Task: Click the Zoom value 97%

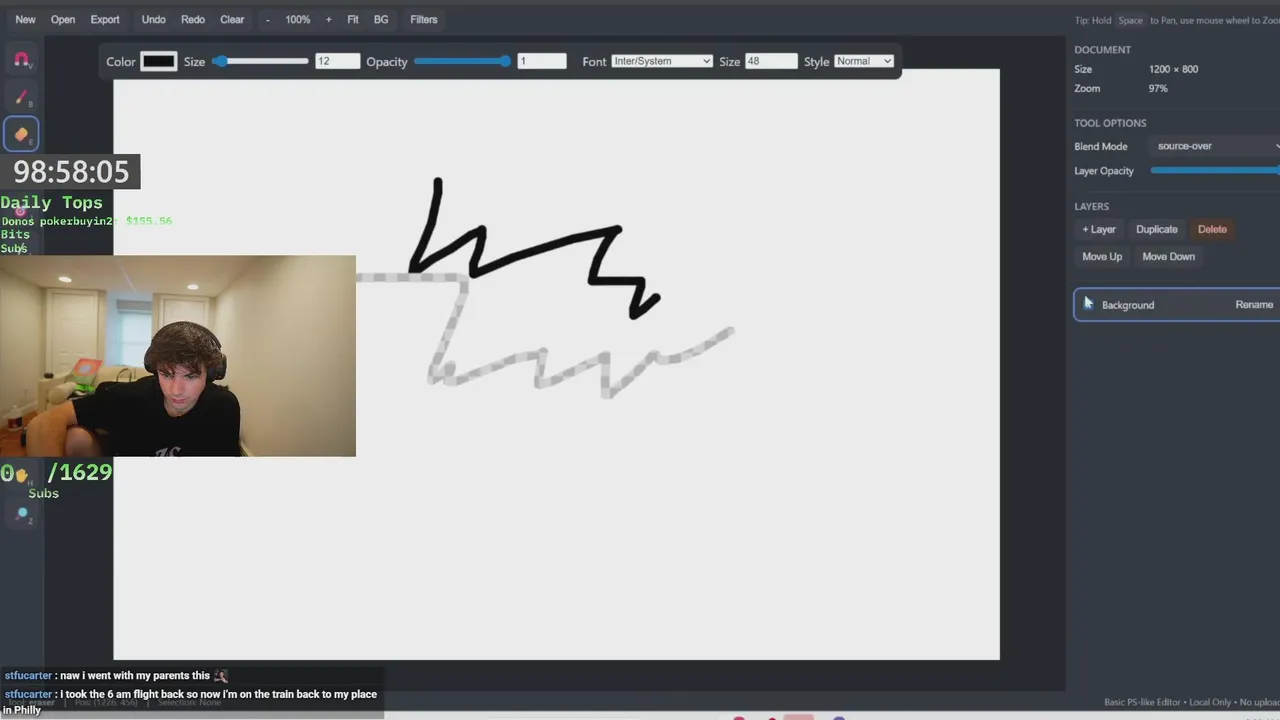Action: coord(1158,88)
